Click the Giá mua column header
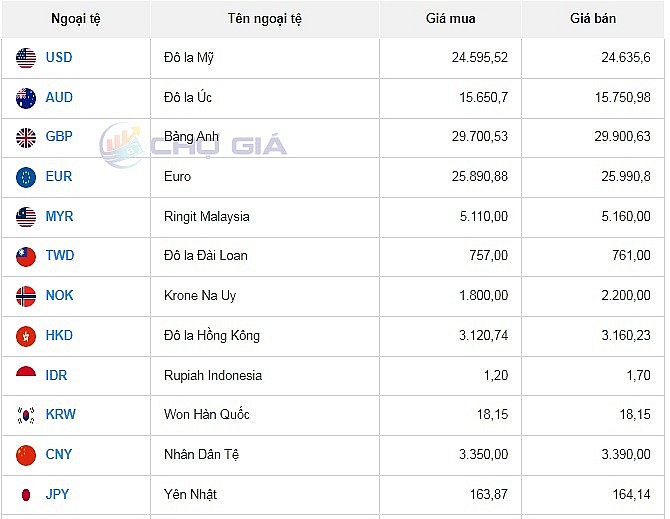This screenshot has width=670, height=519. 450,19
